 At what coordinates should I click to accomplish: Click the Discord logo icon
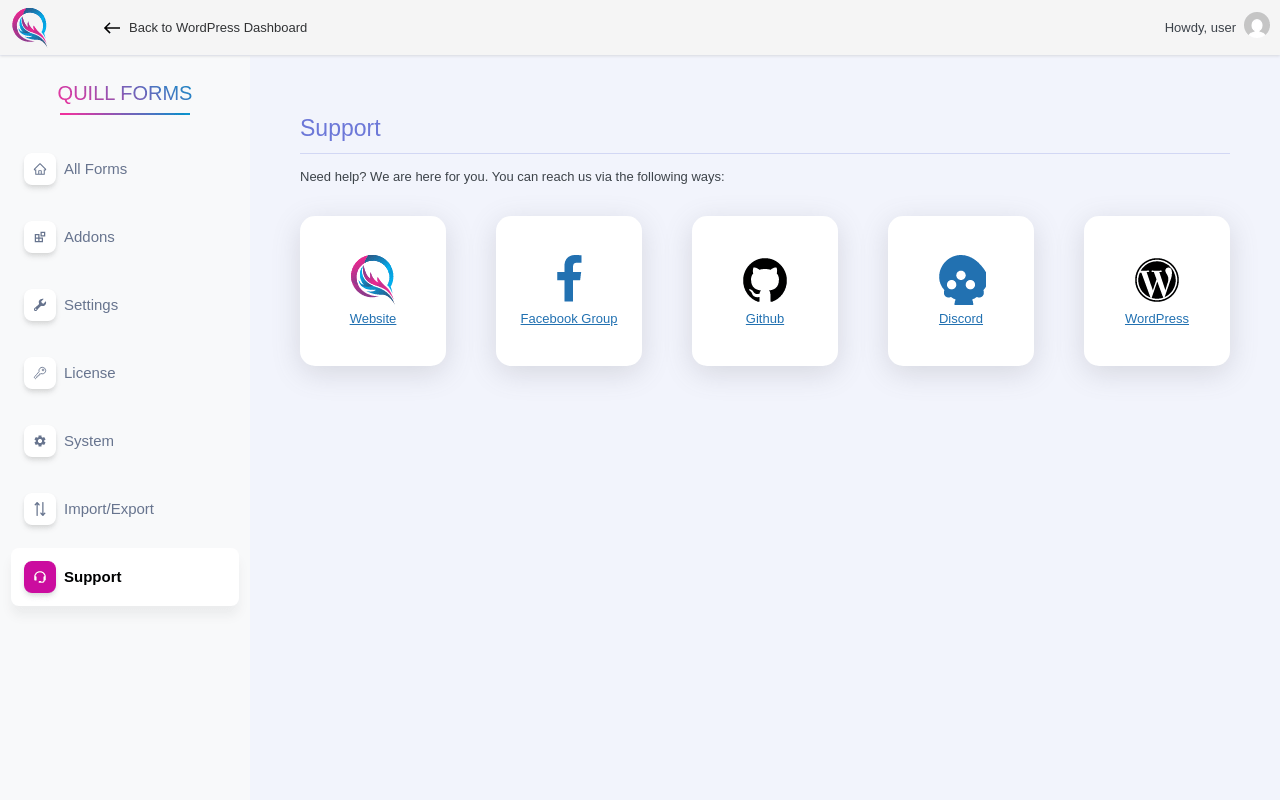[x=962, y=280]
